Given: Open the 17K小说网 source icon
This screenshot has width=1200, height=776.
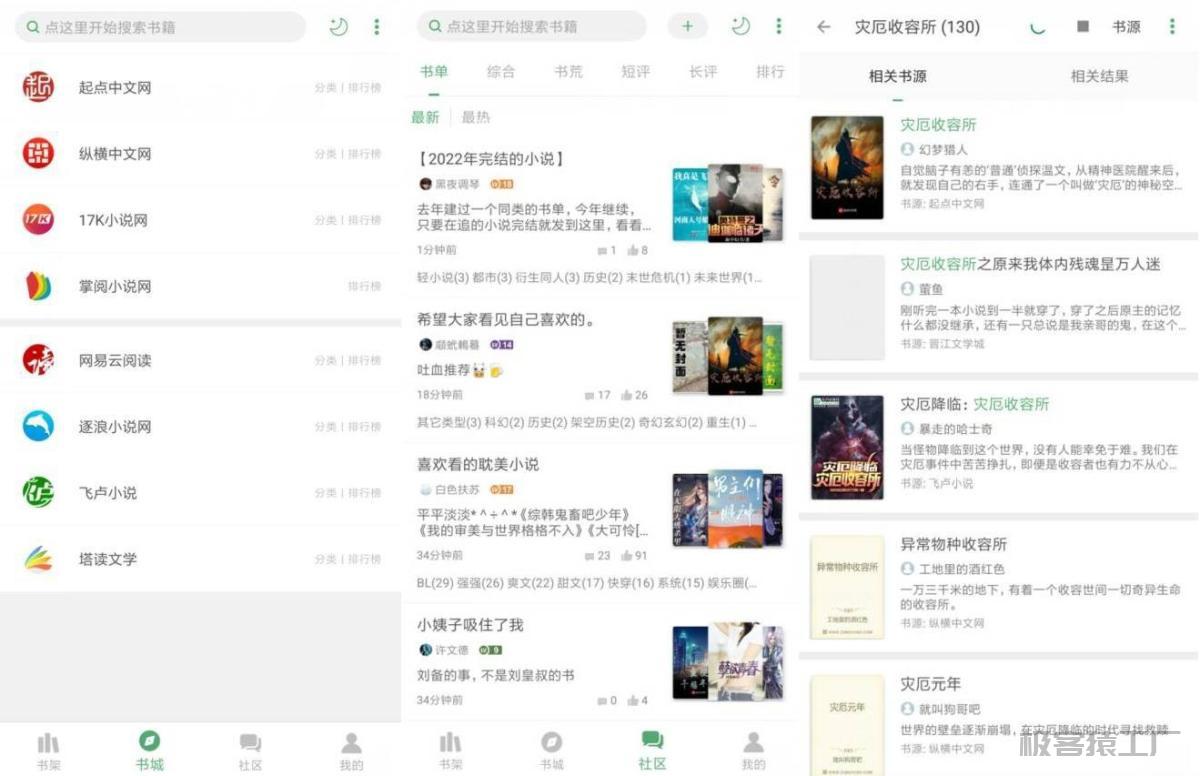Looking at the screenshot, I should 38,220.
